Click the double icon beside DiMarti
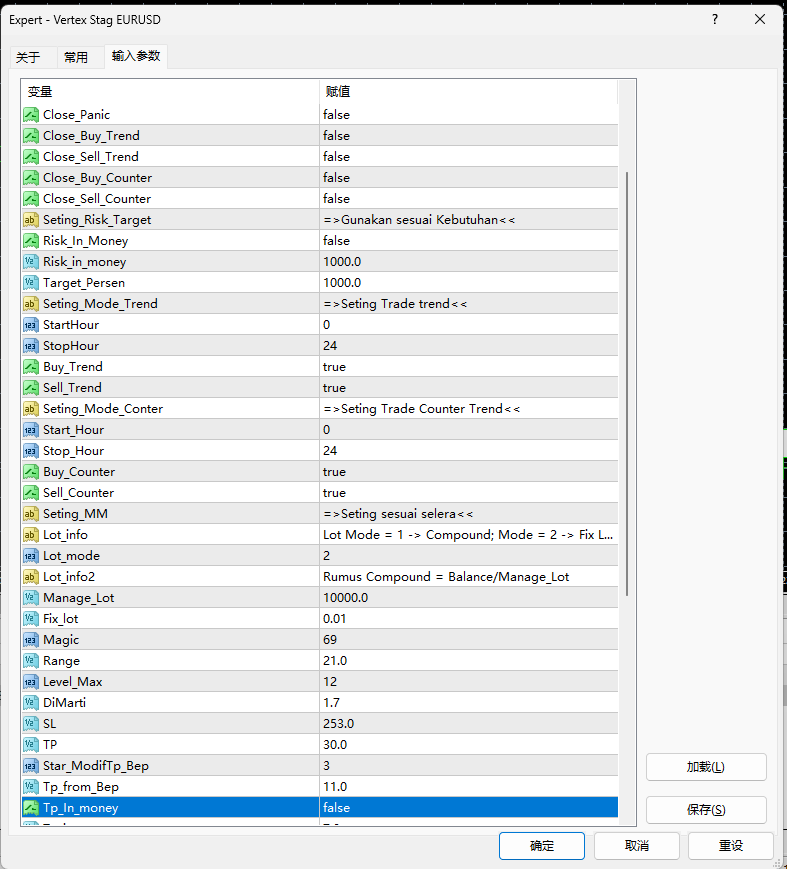 click(31, 703)
